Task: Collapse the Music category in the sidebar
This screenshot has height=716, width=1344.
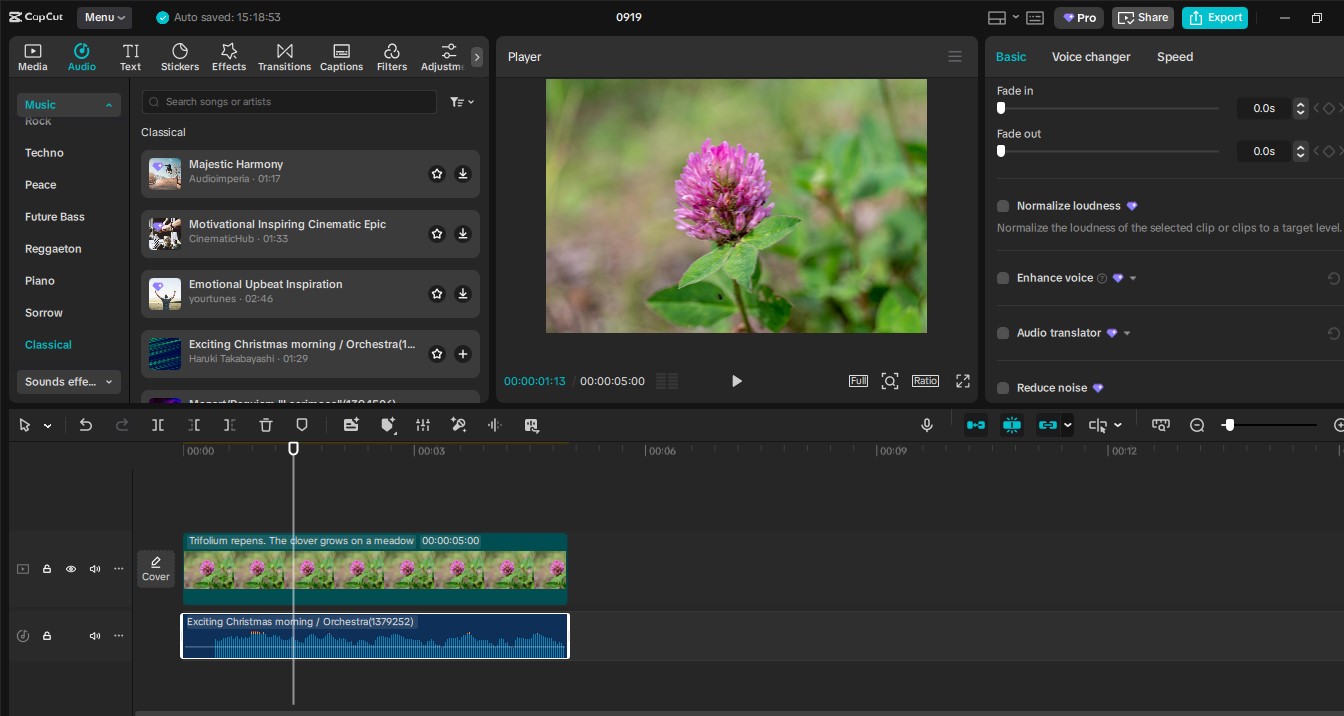Action: tap(108, 105)
